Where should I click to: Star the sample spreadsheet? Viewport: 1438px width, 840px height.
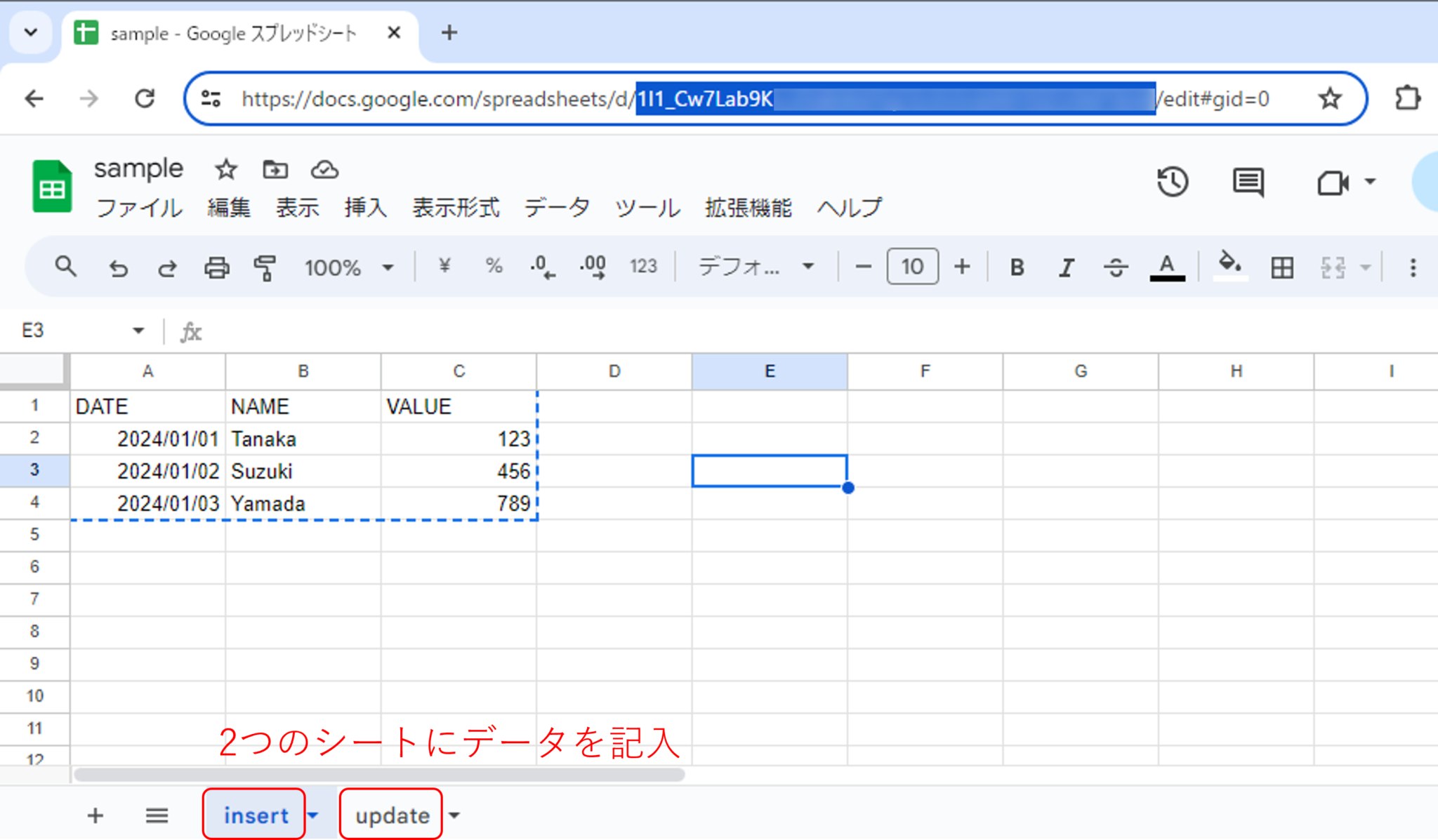point(225,169)
